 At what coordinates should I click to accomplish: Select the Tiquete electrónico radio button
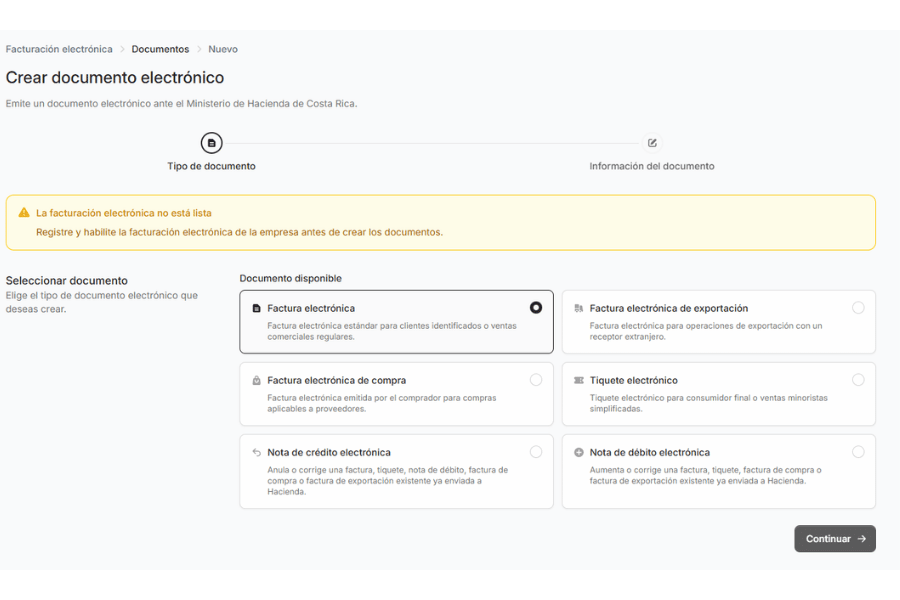pyautogui.click(x=858, y=380)
